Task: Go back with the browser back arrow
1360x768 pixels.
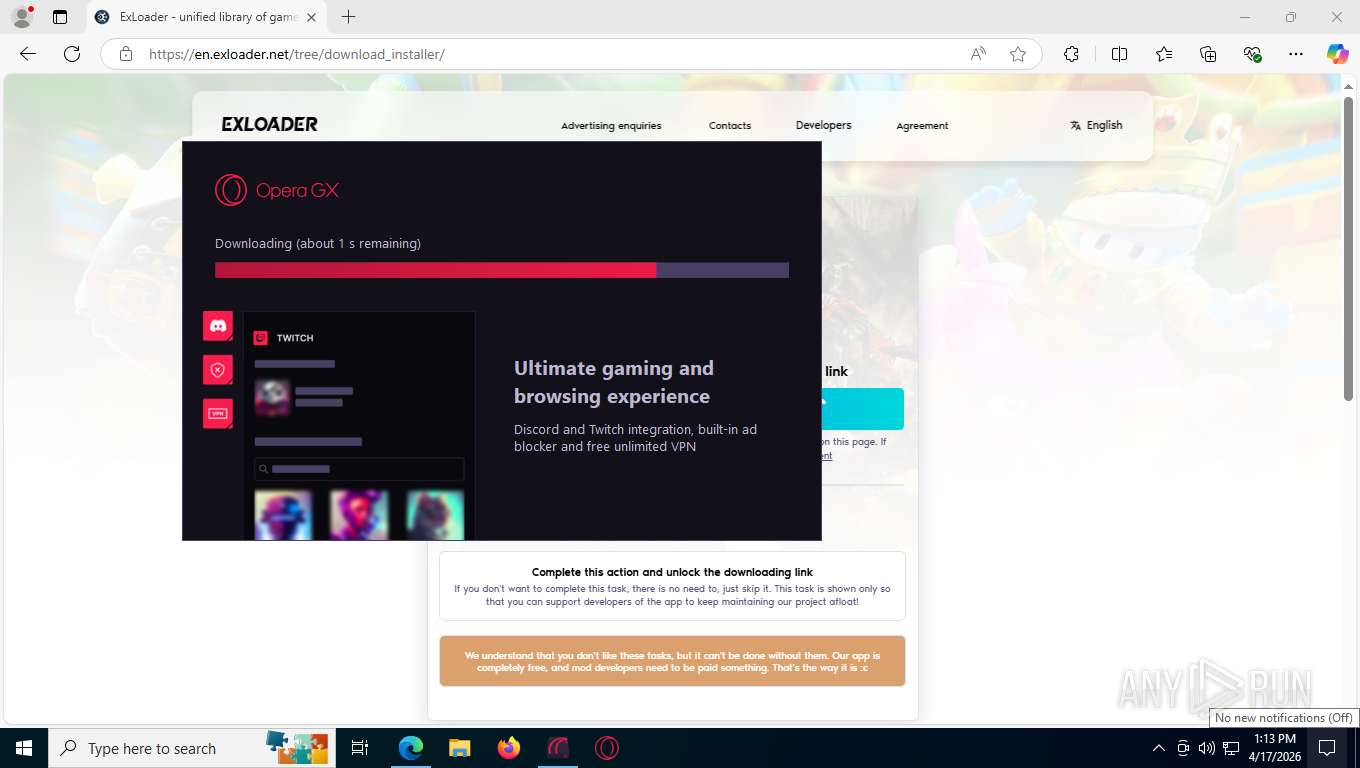Action: coord(28,54)
